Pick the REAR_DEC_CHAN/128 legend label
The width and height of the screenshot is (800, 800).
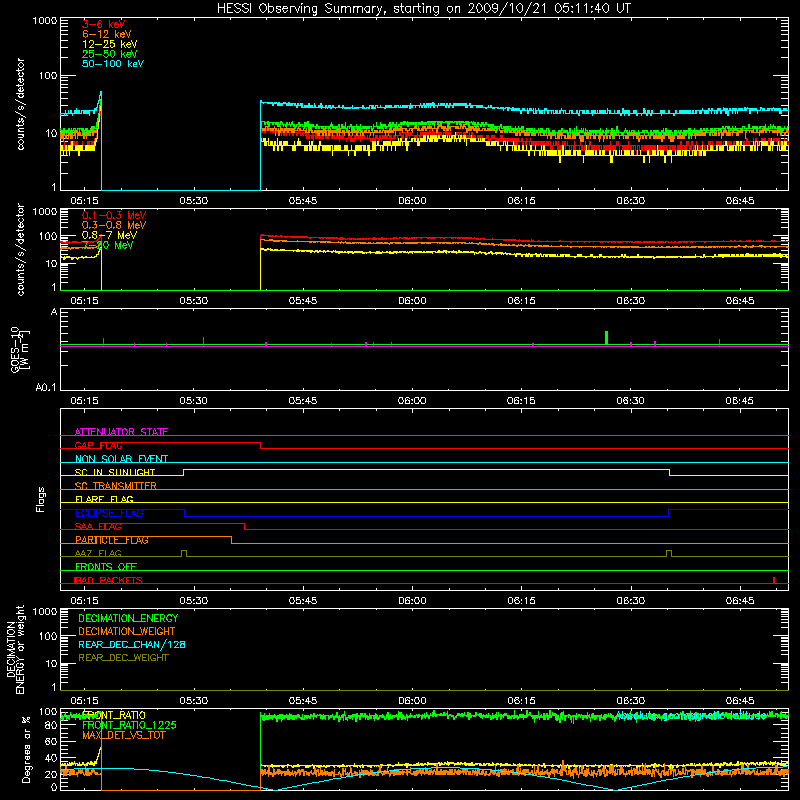pos(132,644)
